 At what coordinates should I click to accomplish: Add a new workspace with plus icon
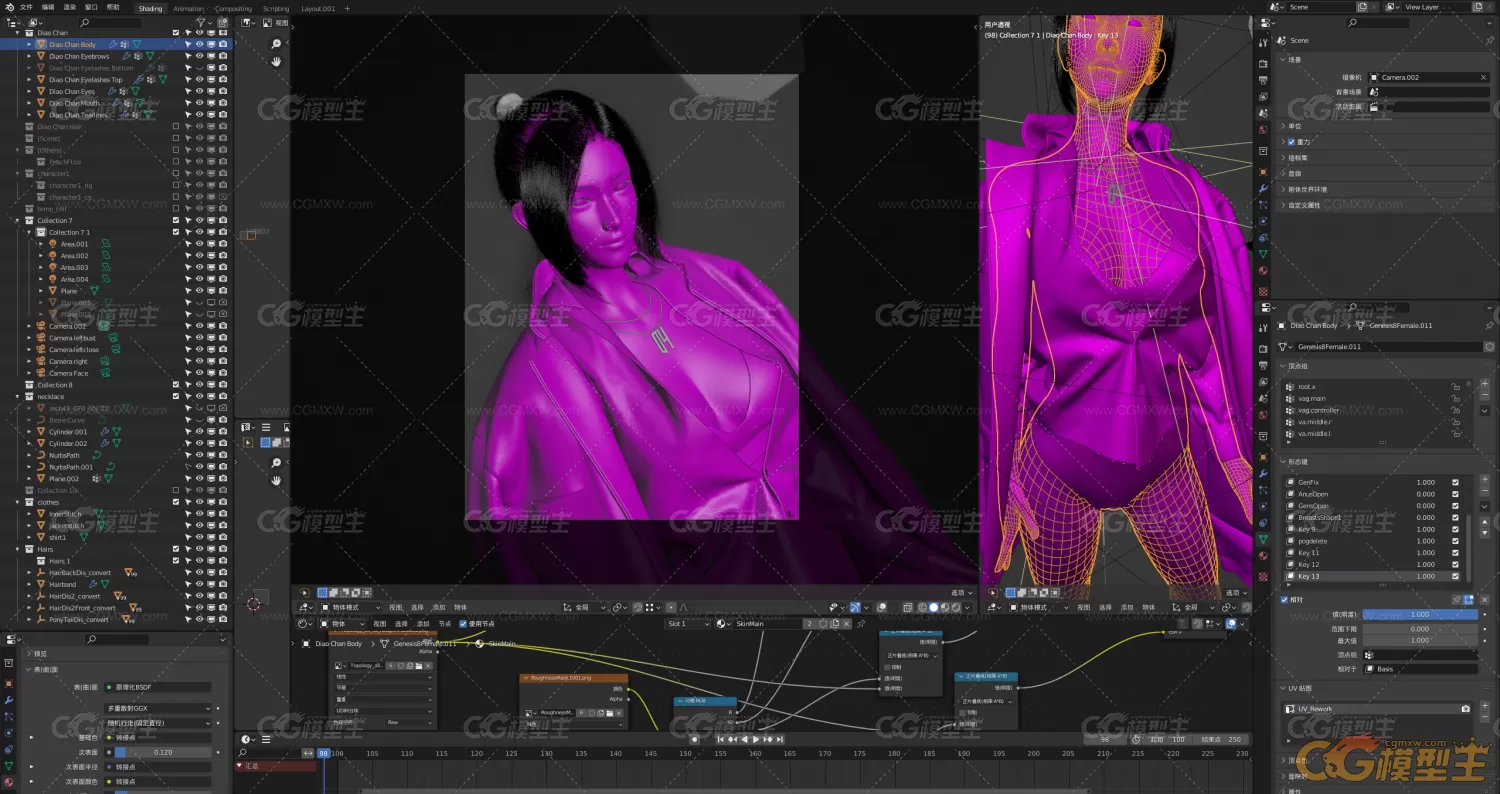(x=347, y=8)
